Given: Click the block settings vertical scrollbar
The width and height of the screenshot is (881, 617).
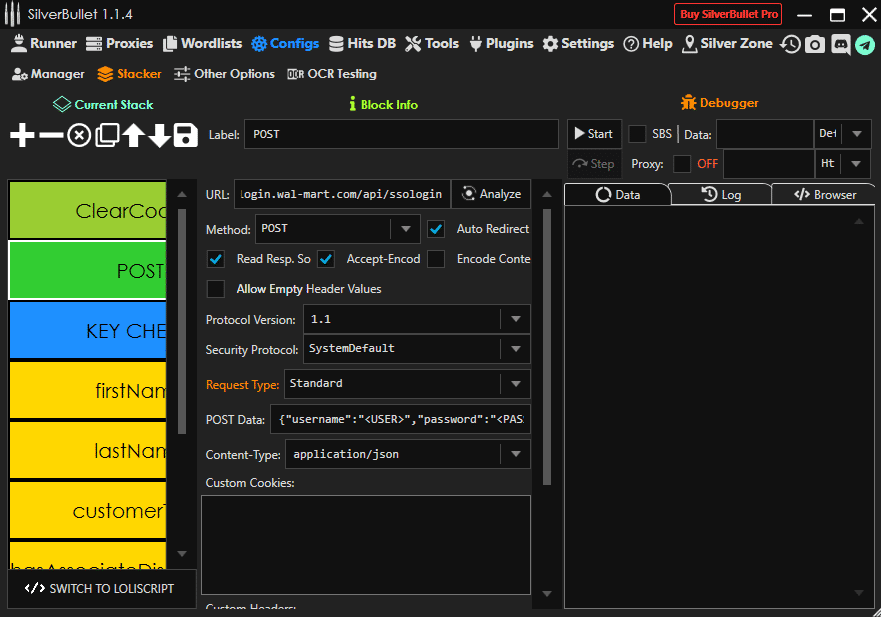Looking at the screenshot, I should tap(547, 345).
